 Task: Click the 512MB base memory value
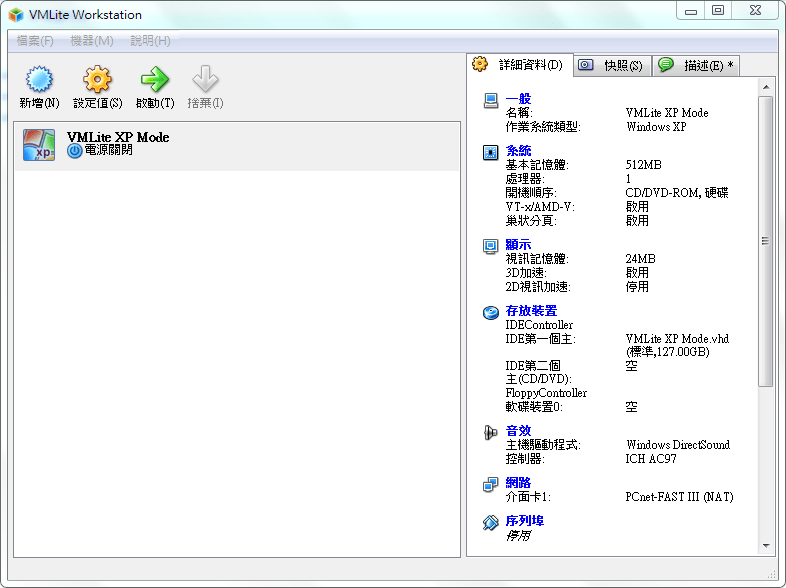pyautogui.click(x=644, y=164)
